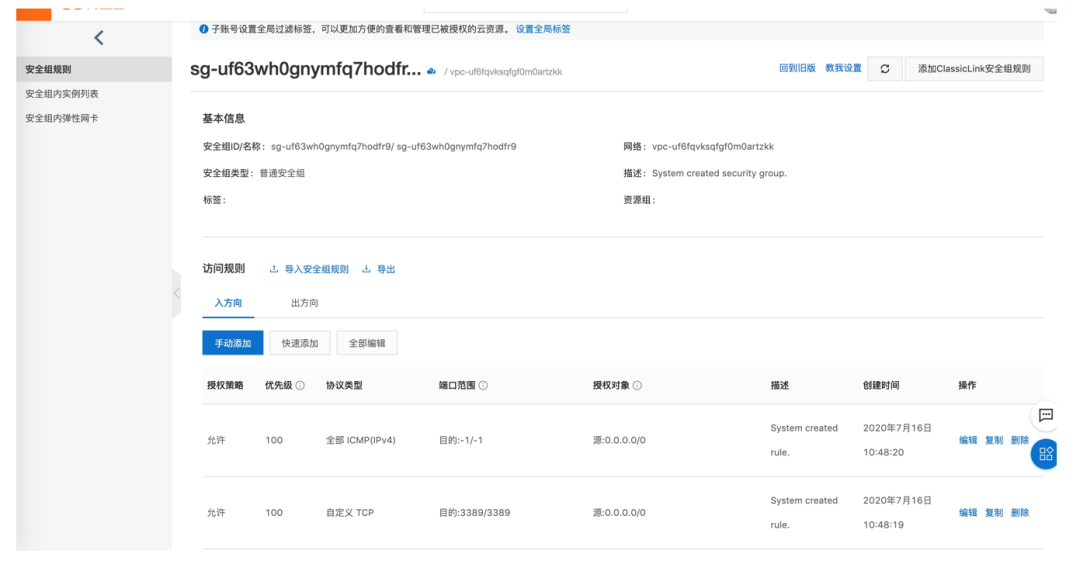Switch to the 出方向 tab
The height and width of the screenshot is (561, 1080).
coord(304,303)
